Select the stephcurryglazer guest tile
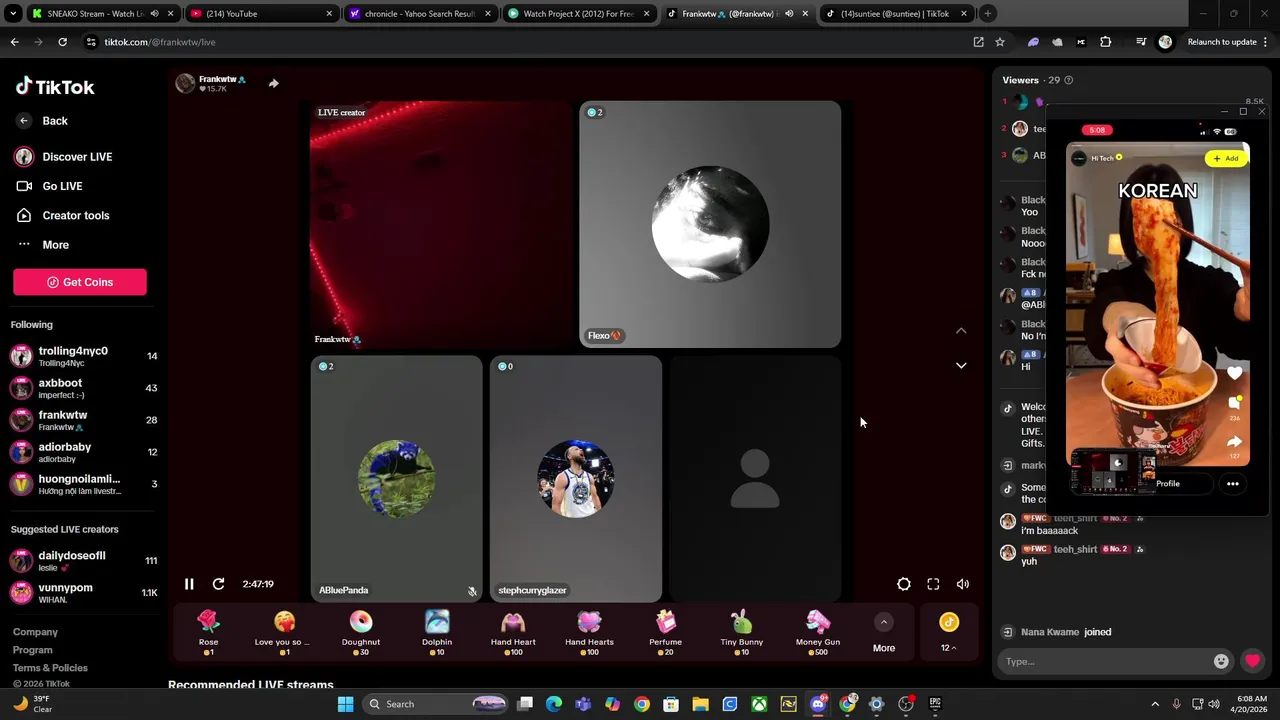Image resolution: width=1280 pixels, height=720 pixels. (575, 479)
